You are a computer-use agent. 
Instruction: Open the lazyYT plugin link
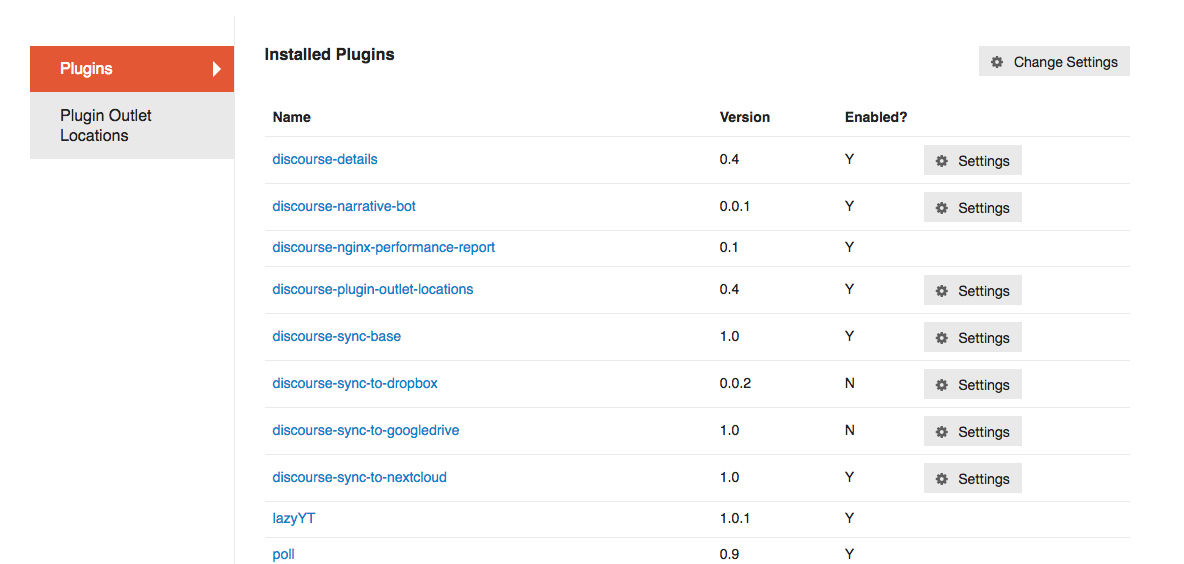coord(294,519)
